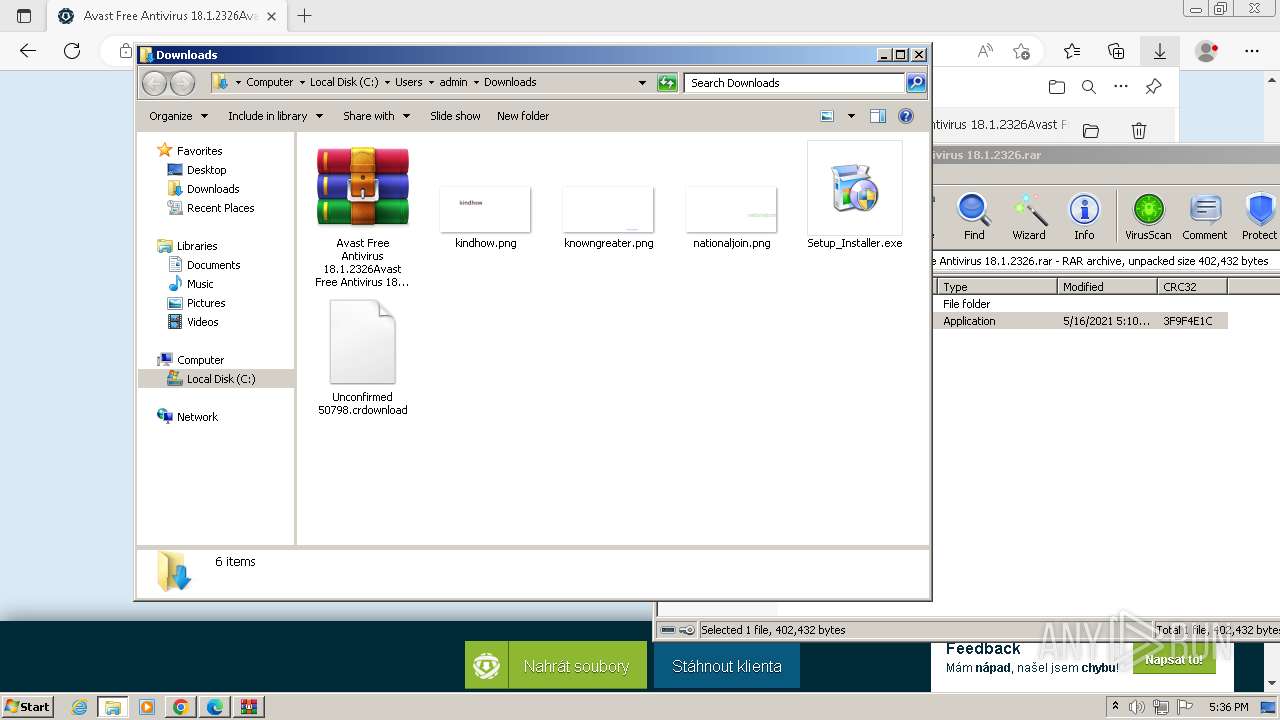Select Computer in navigation pane
Viewport: 1280px width, 720px height.
(x=200, y=360)
